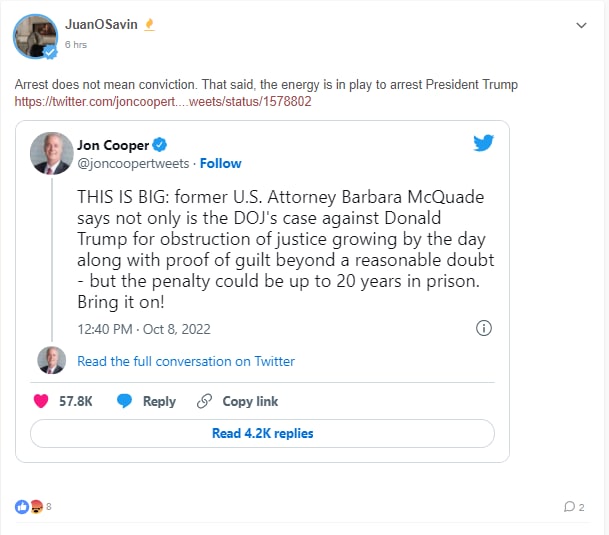Open JuanOSavin's profile avatar

[35, 36]
